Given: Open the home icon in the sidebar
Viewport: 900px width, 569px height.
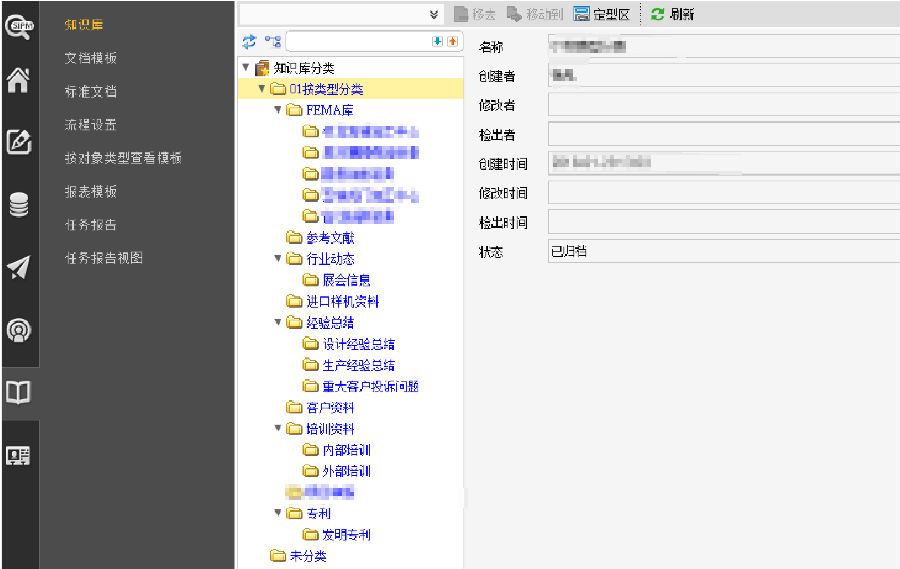Looking at the screenshot, I should point(18,81).
